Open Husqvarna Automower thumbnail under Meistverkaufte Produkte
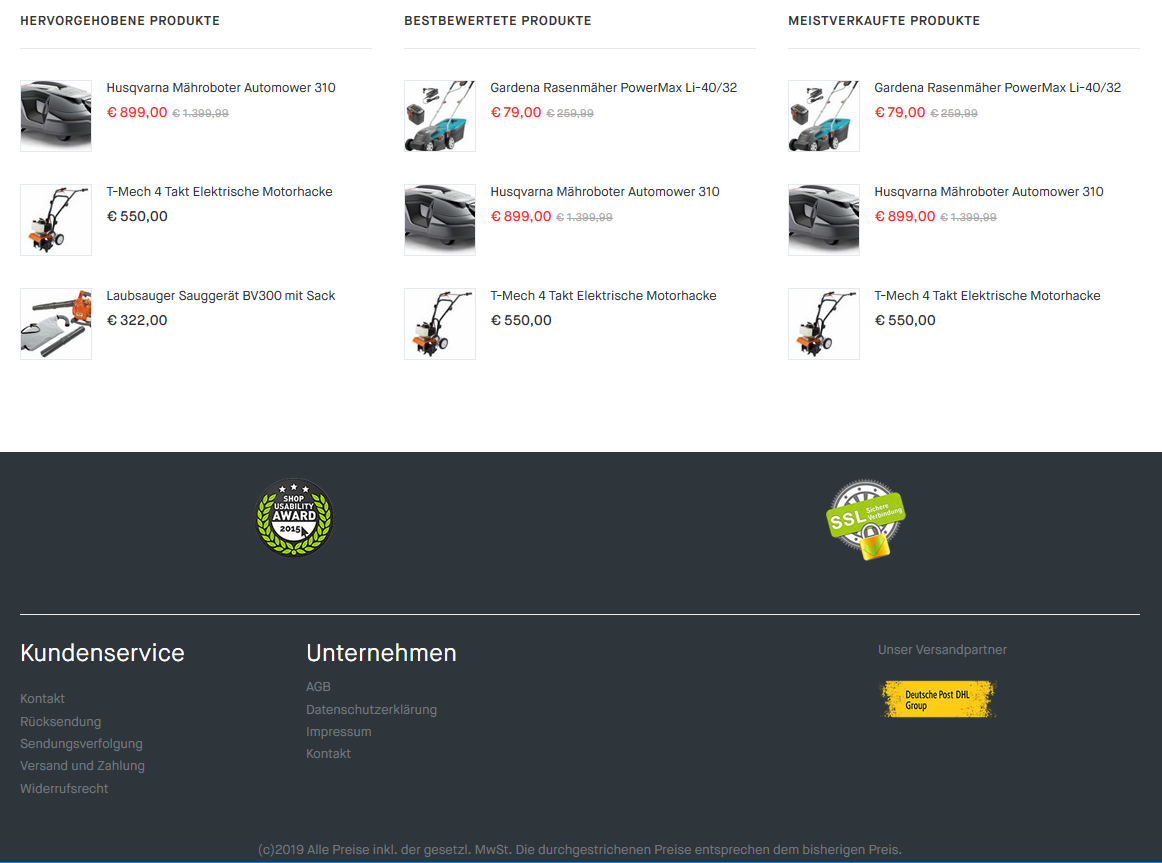1162x863 pixels. pyautogui.click(x=823, y=220)
